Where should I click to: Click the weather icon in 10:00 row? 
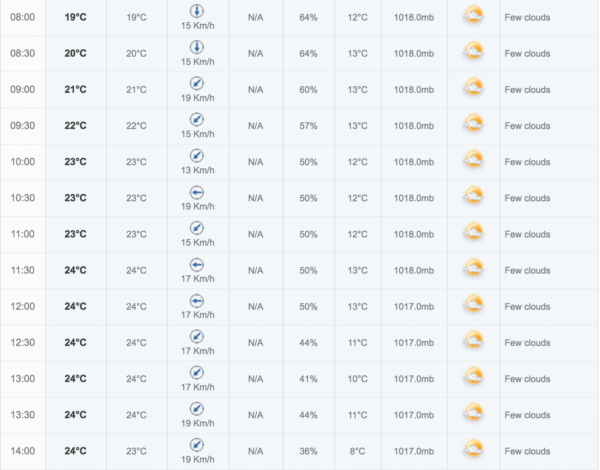coord(473,160)
